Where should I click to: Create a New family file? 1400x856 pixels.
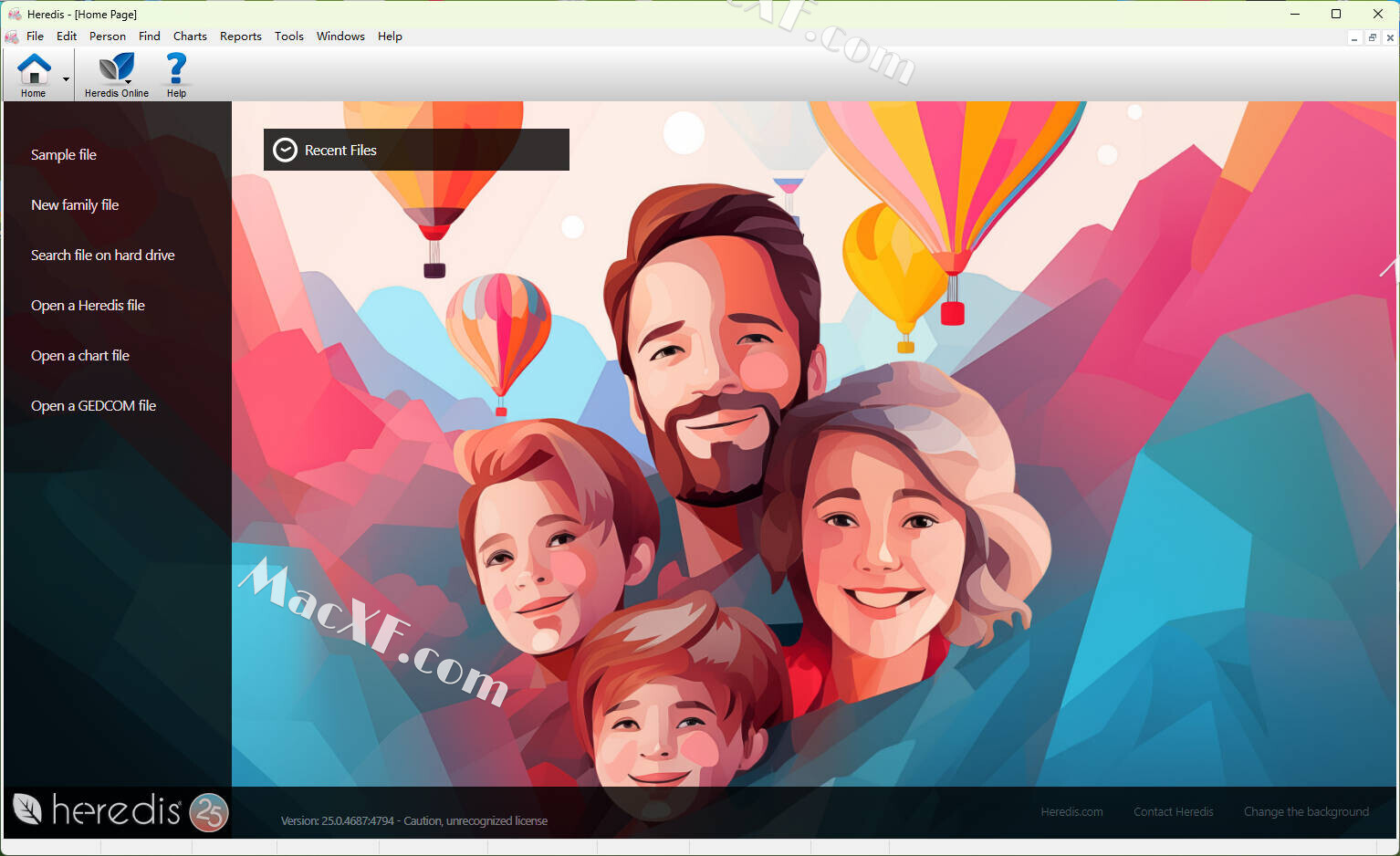(x=75, y=205)
